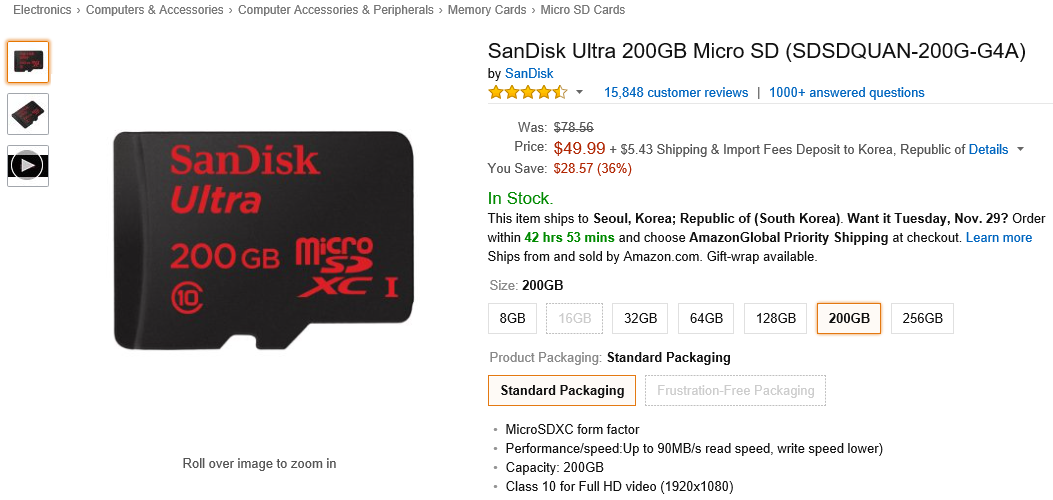Image resolution: width=1053 pixels, height=500 pixels.
Task: Select the first front-view product thumbnail
Action: tap(28, 62)
